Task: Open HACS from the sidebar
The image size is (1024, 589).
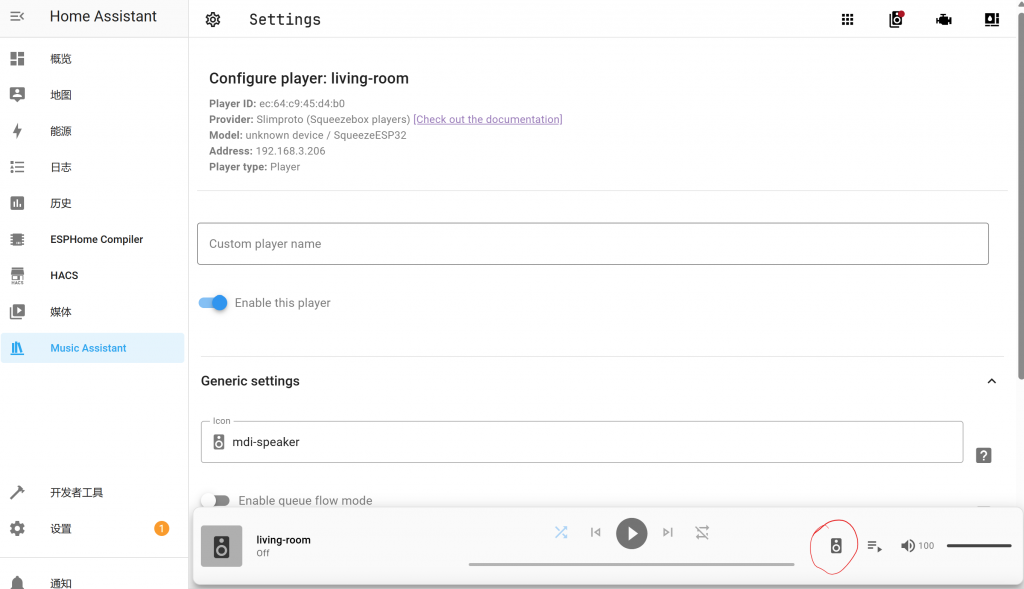Action: 64,276
